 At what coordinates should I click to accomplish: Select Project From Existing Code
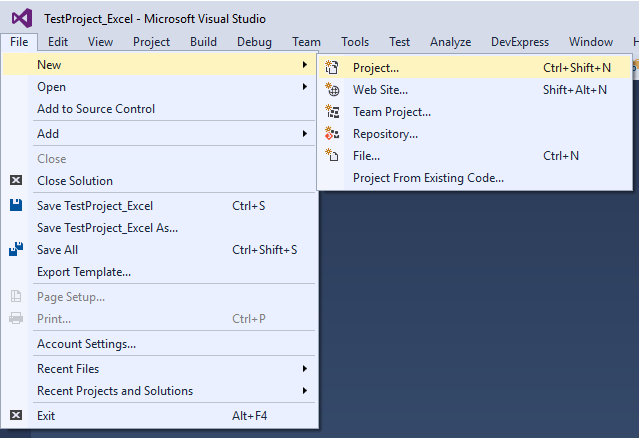[x=428, y=178]
